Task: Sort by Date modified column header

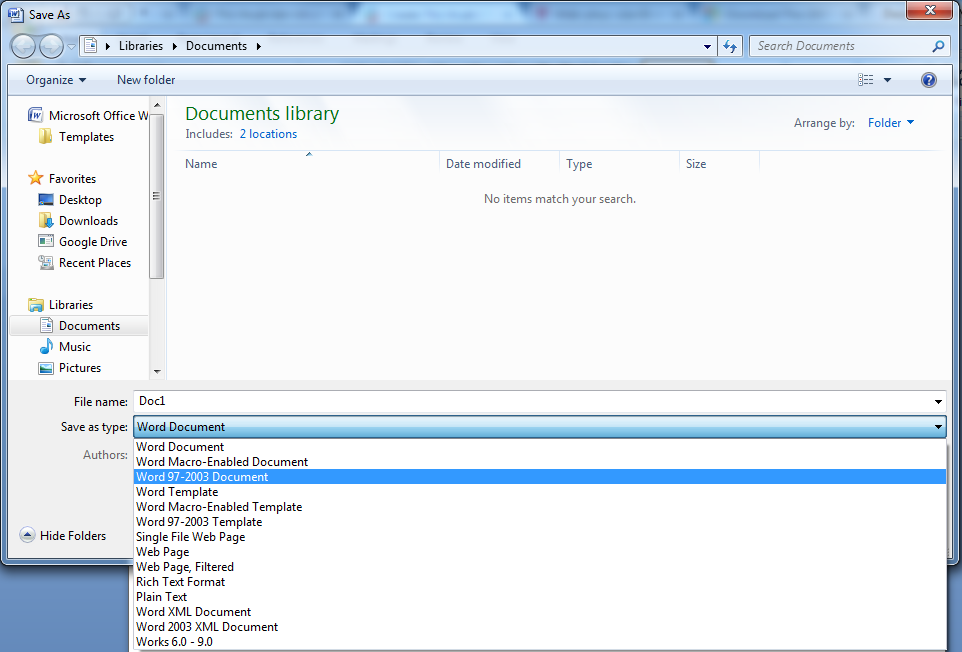Action: 483,164
